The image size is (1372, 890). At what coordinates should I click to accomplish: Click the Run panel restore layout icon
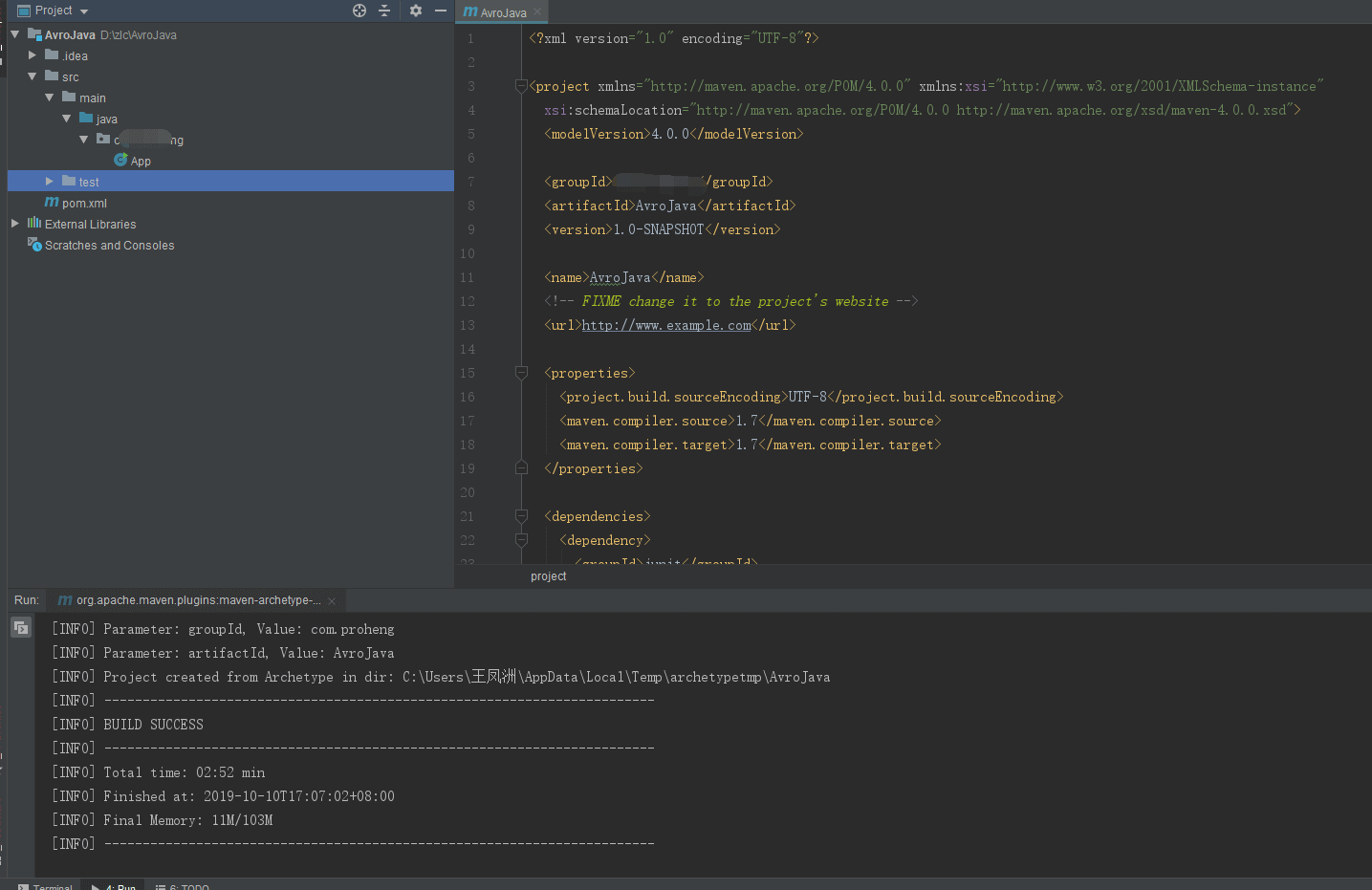[x=21, y=628]
